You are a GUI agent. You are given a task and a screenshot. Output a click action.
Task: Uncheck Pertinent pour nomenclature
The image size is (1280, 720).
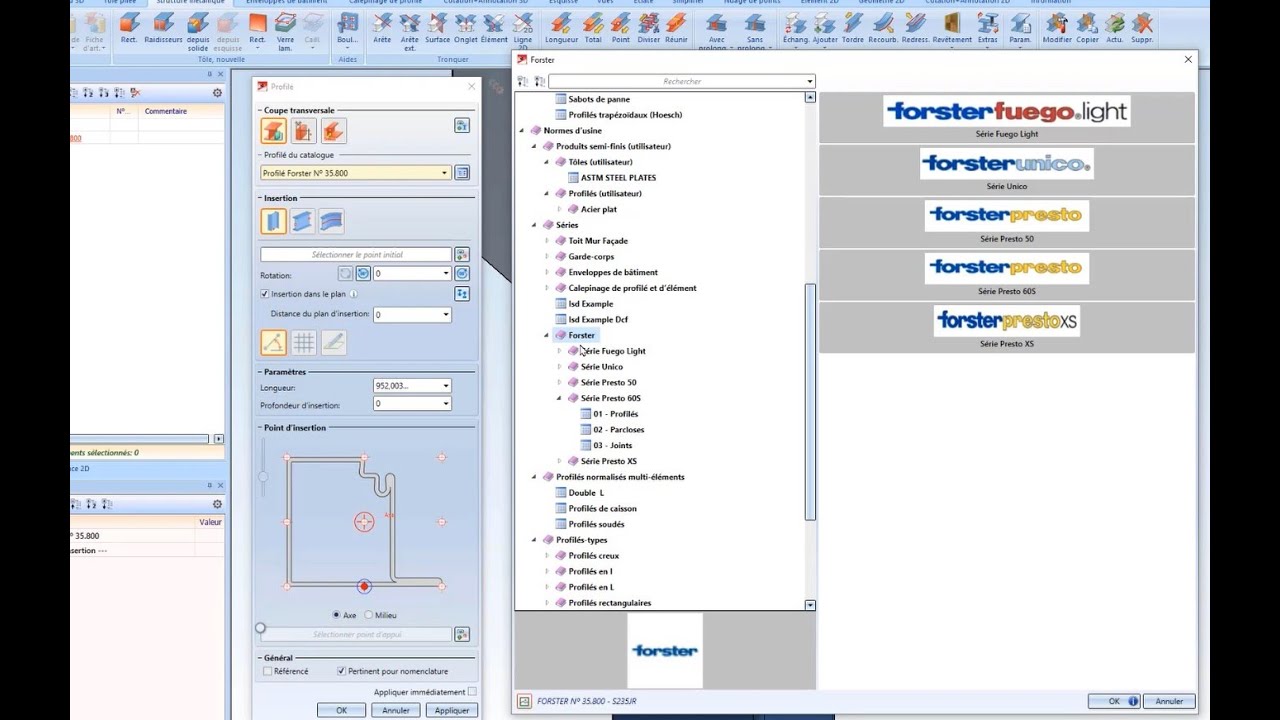[341, 671]
